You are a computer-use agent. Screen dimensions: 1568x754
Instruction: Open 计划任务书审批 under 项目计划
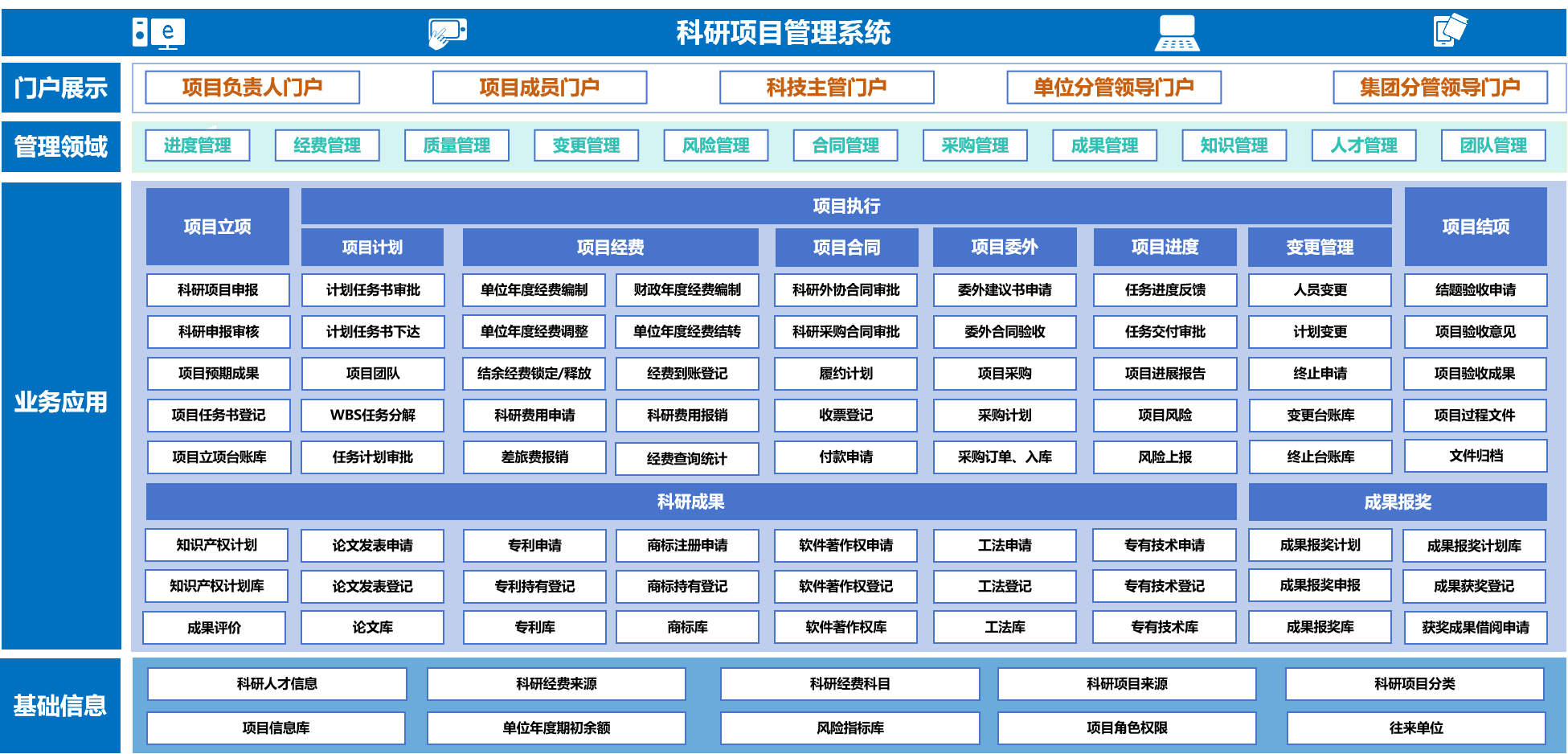(373, 290)
